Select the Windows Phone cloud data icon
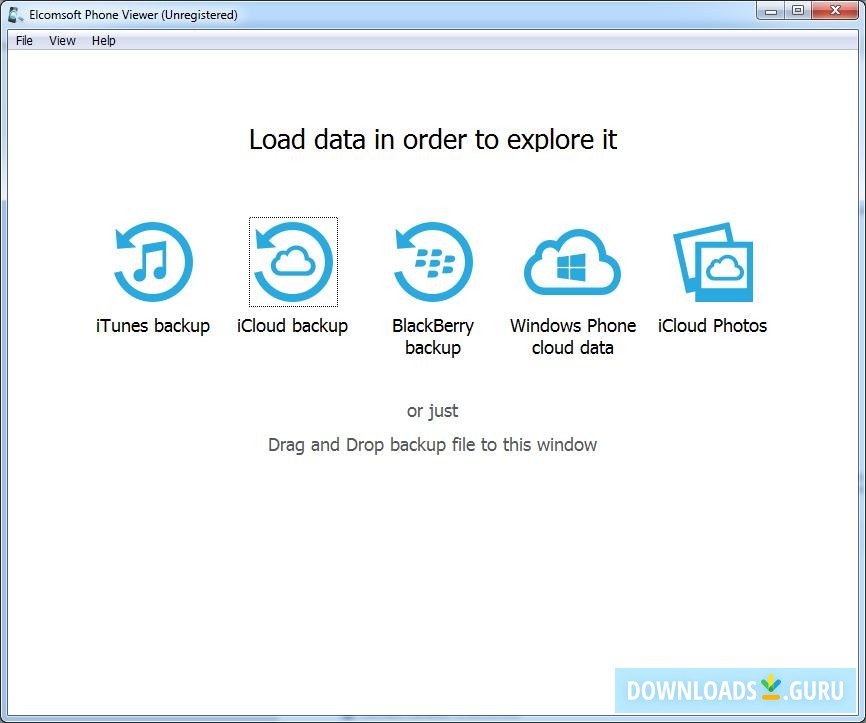866x723 pixels. 572,260
